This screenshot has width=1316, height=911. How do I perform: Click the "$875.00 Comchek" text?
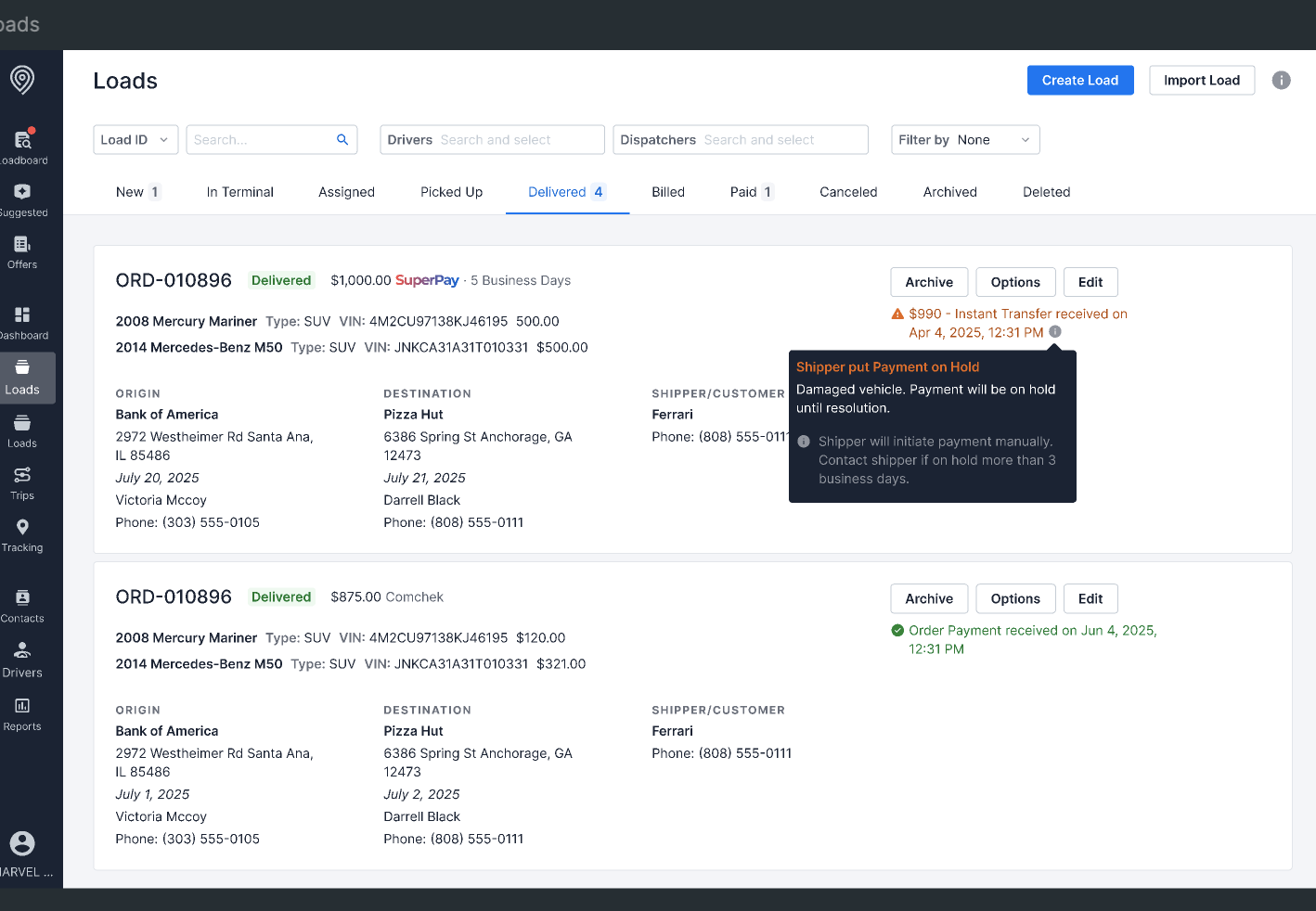[x=387, y=597]
